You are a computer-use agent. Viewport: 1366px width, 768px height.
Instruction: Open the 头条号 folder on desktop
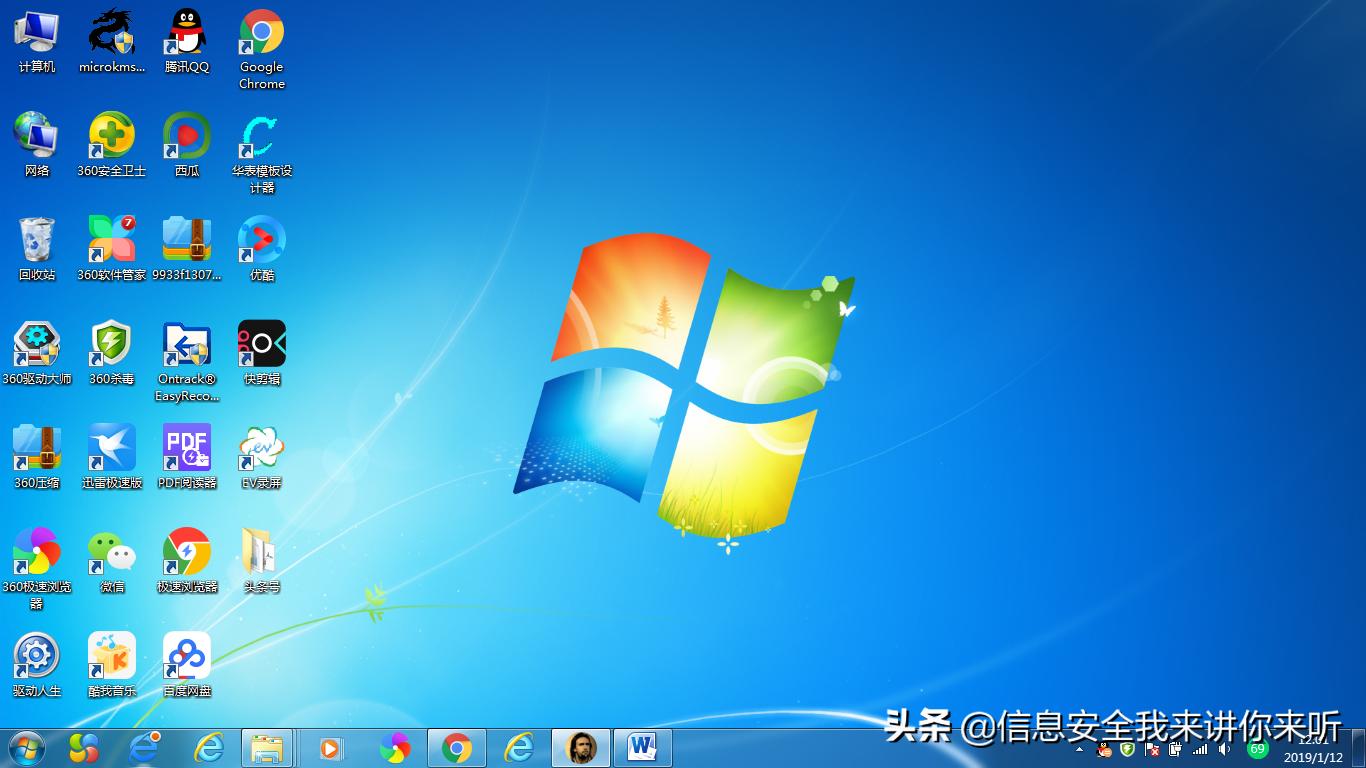pos(261,555)
